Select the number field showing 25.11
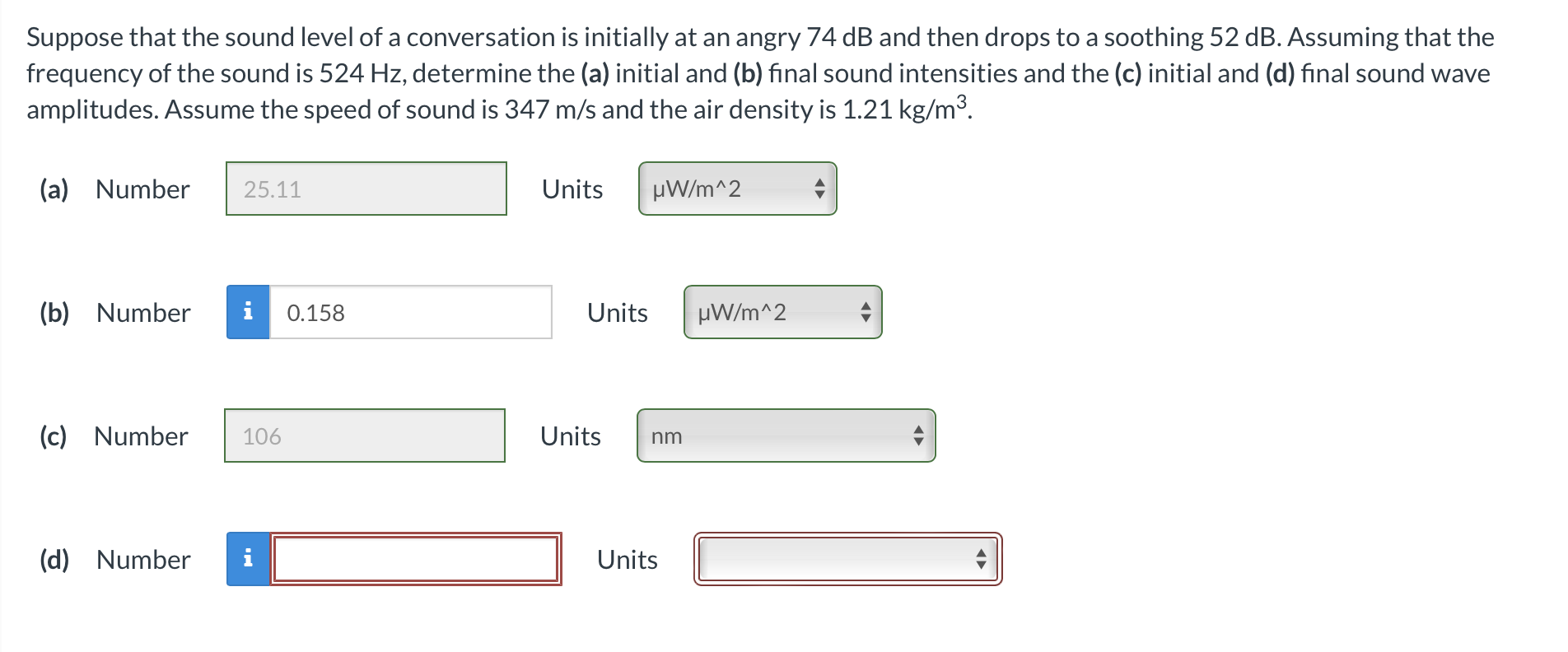Image resolution: width=1568 pixels, height=652 pixels. pos(366,189)
